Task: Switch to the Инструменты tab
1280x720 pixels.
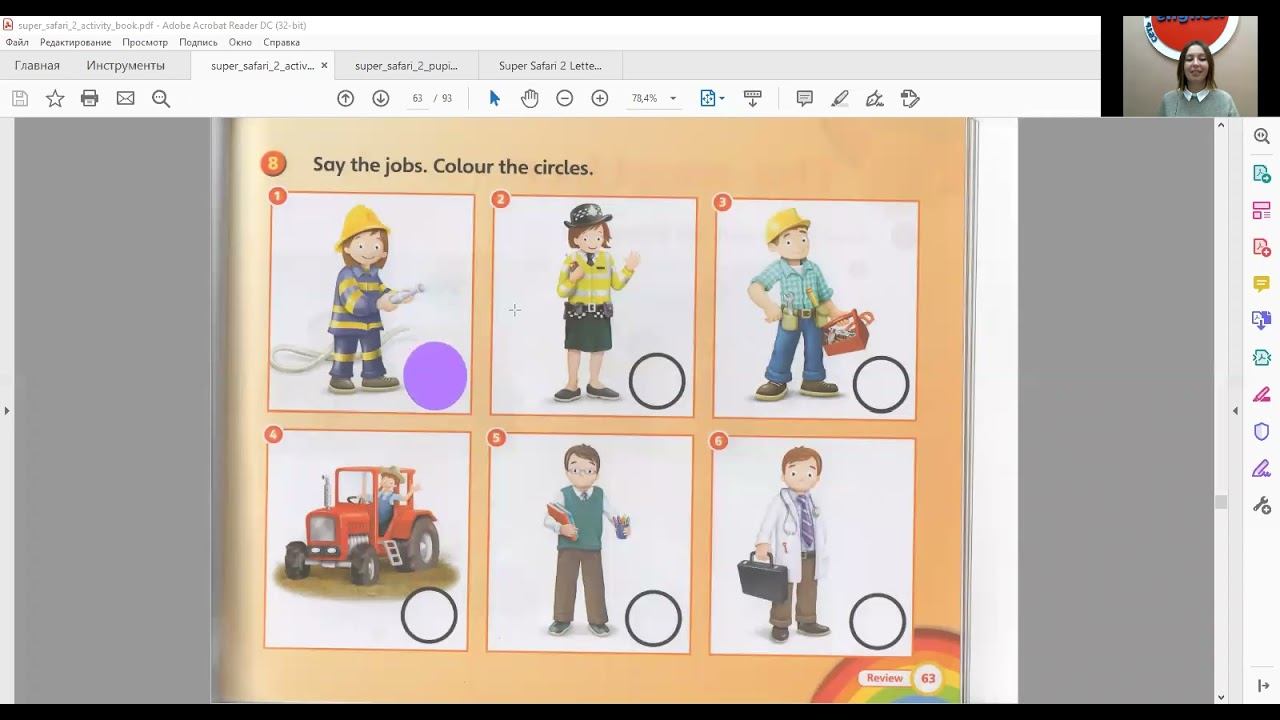Action: [x=126, y=66]
